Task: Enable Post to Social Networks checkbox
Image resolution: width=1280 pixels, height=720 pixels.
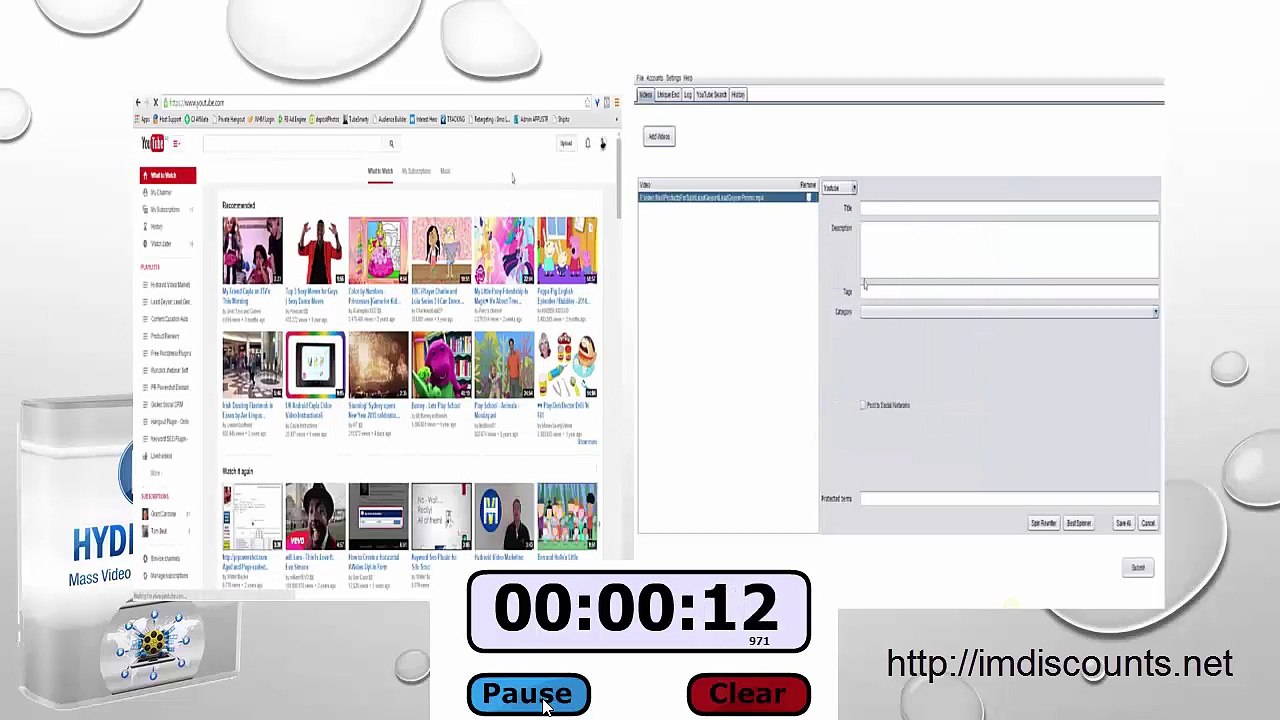Action: [863, 405]
